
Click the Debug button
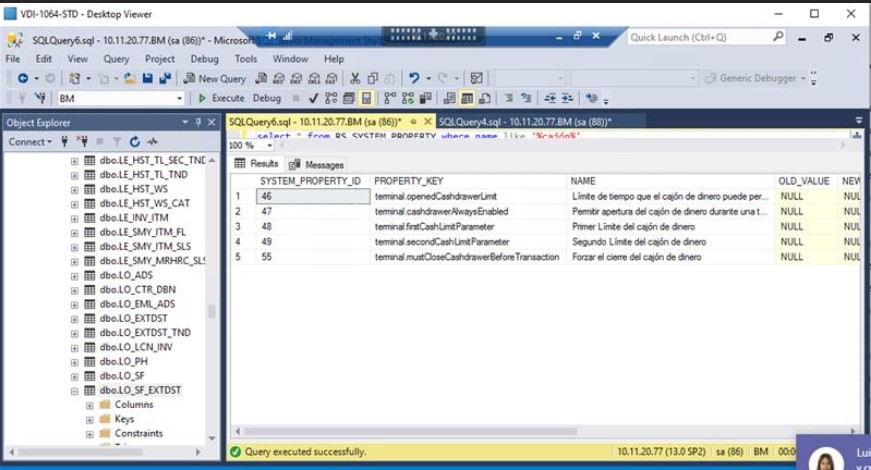pyautogui.click(x=267, y=98)
